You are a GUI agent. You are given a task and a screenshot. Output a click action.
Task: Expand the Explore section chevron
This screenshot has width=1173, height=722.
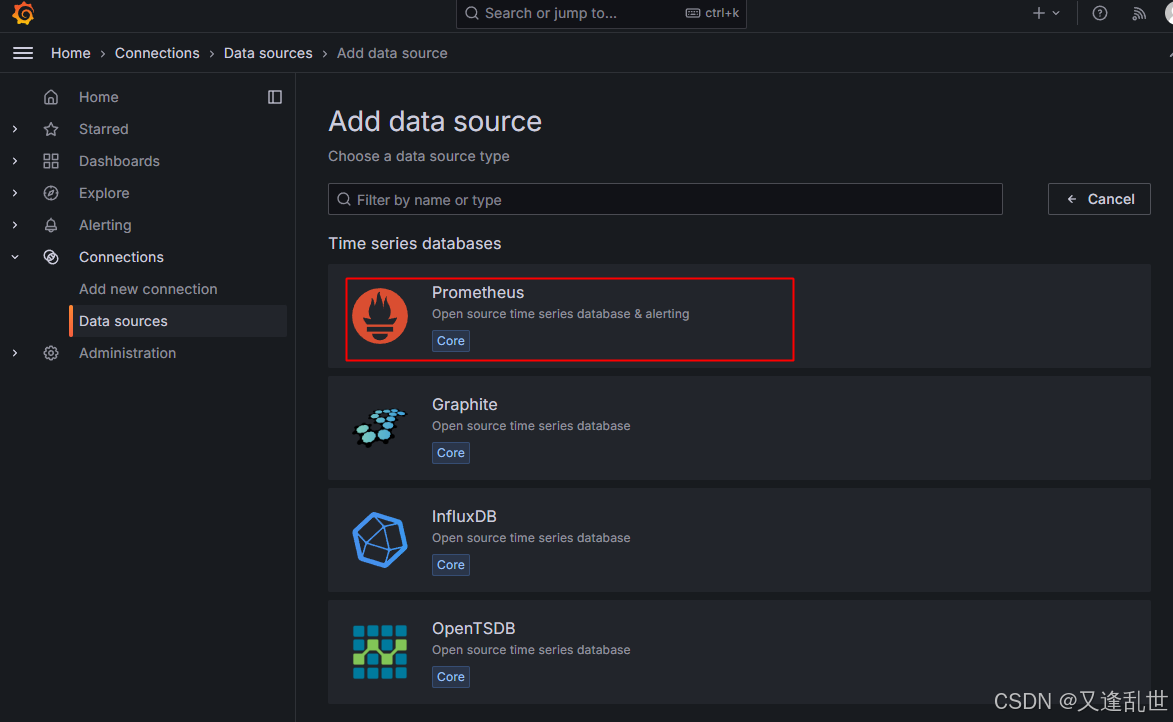click(x=15, y=193)
